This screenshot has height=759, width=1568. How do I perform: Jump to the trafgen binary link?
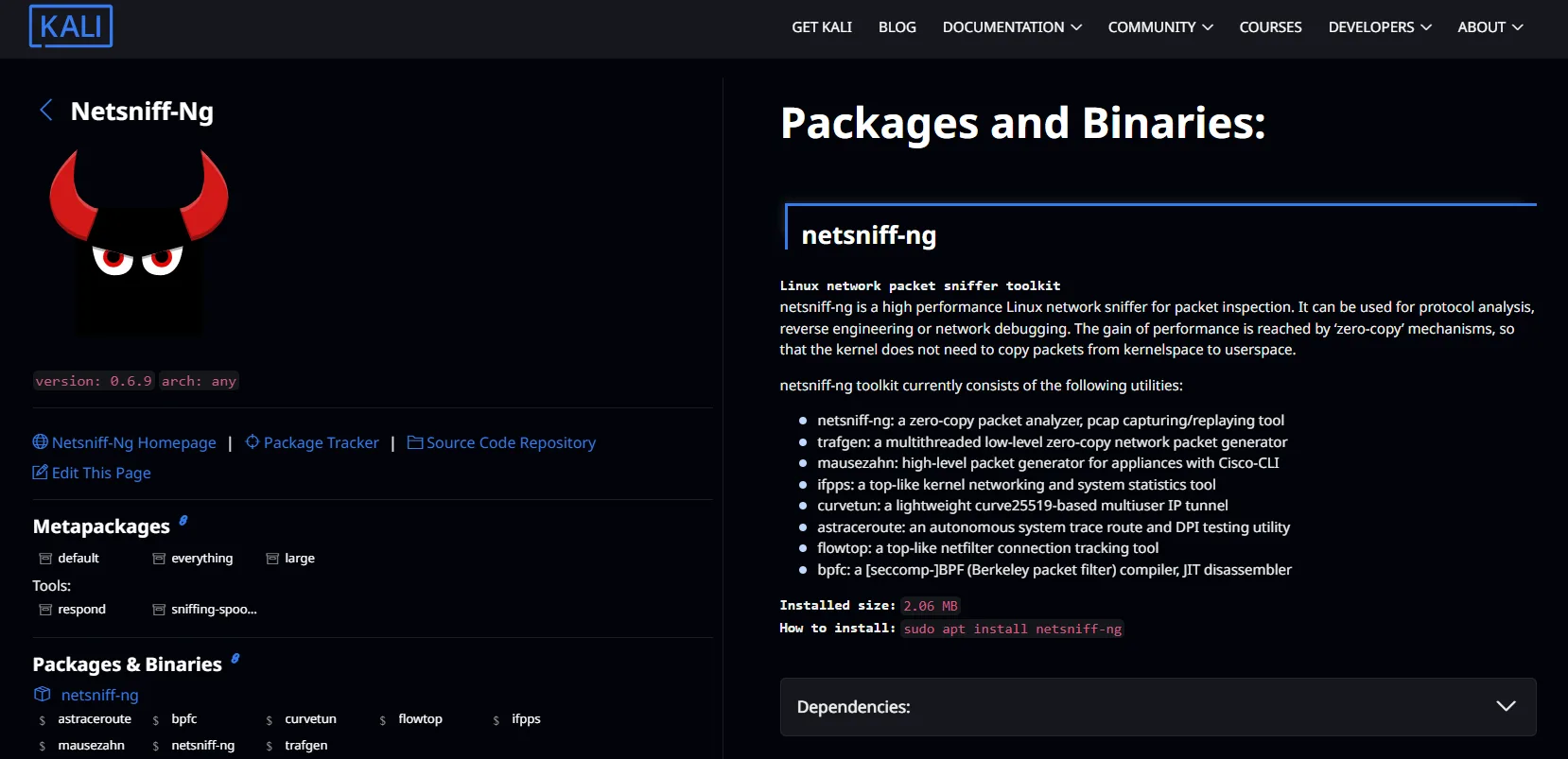[305, 745]
